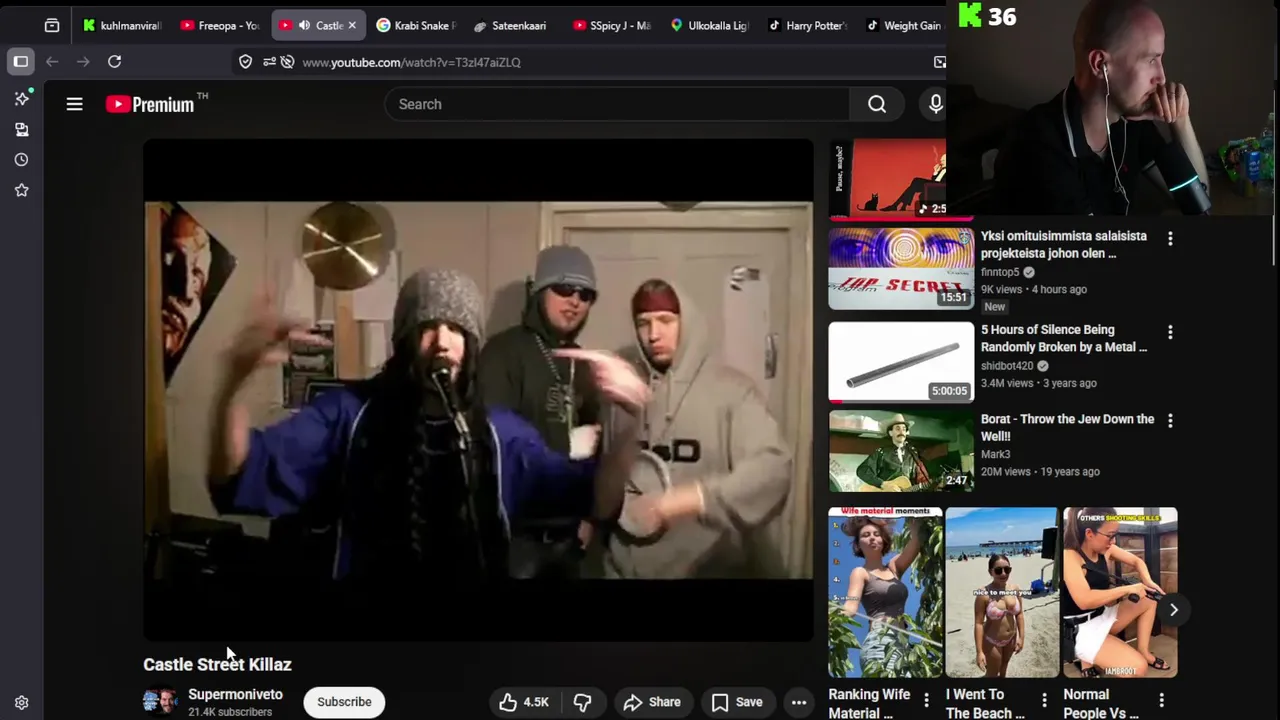
Task: Open options for 'Normal People Vs' Short
Action: [1161, 700]
